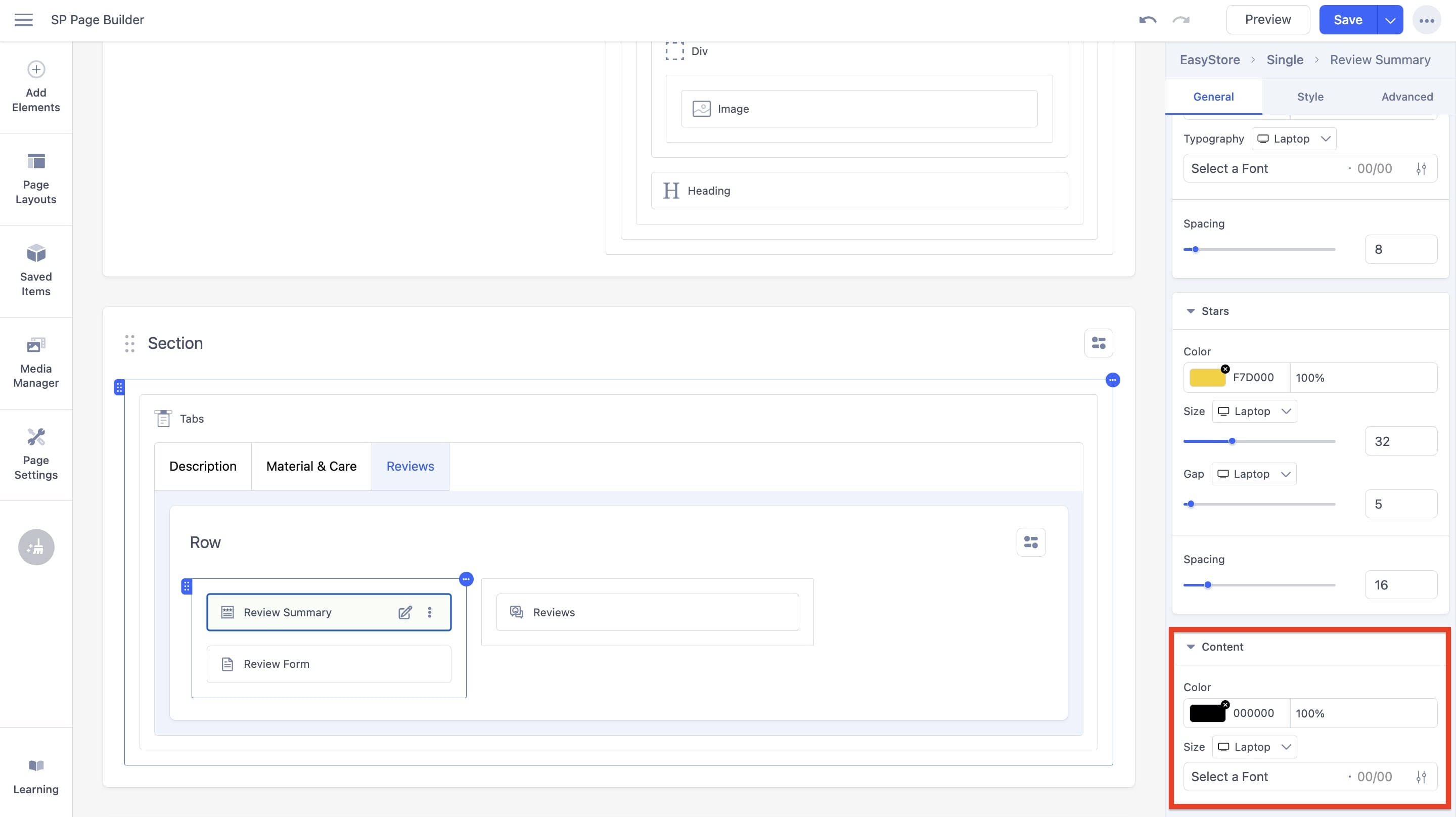Open the Section layout options icon
Screen dimensions: 1456x817
click(1098, 343)
